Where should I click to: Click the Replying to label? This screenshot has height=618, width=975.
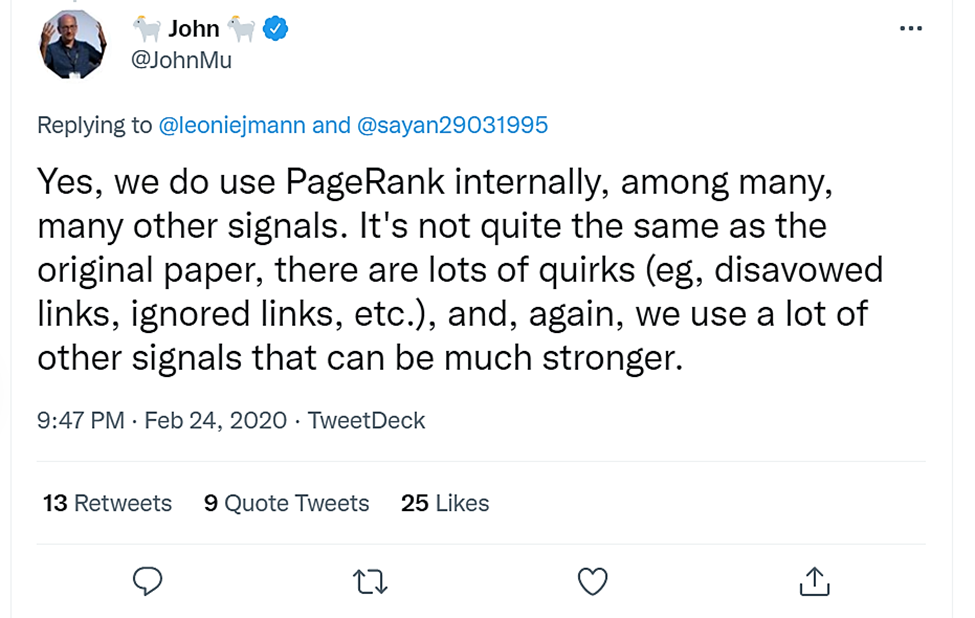[x=95, y=125]
